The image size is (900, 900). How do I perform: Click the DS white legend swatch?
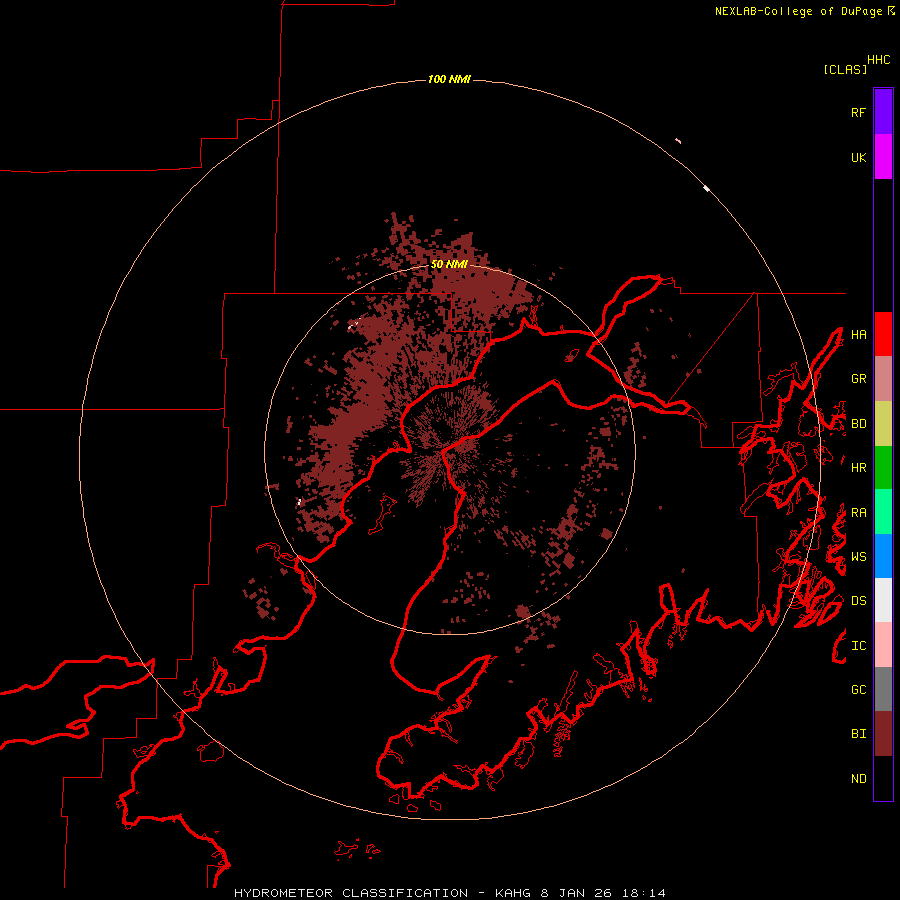pyautogui.click(x=883, y=600)
